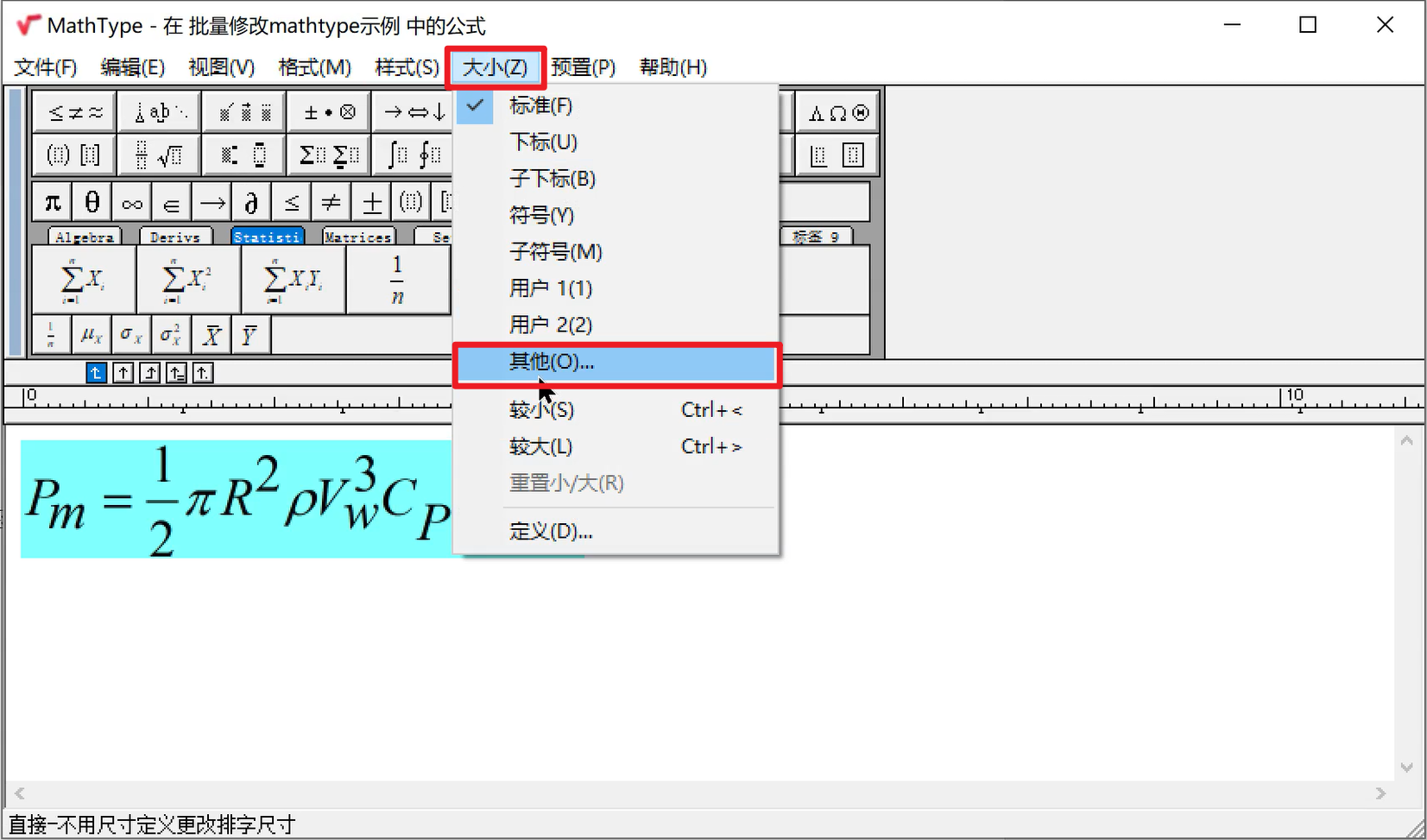
Task: Choose 用户 1(1) size option
Action: (616, 288)
